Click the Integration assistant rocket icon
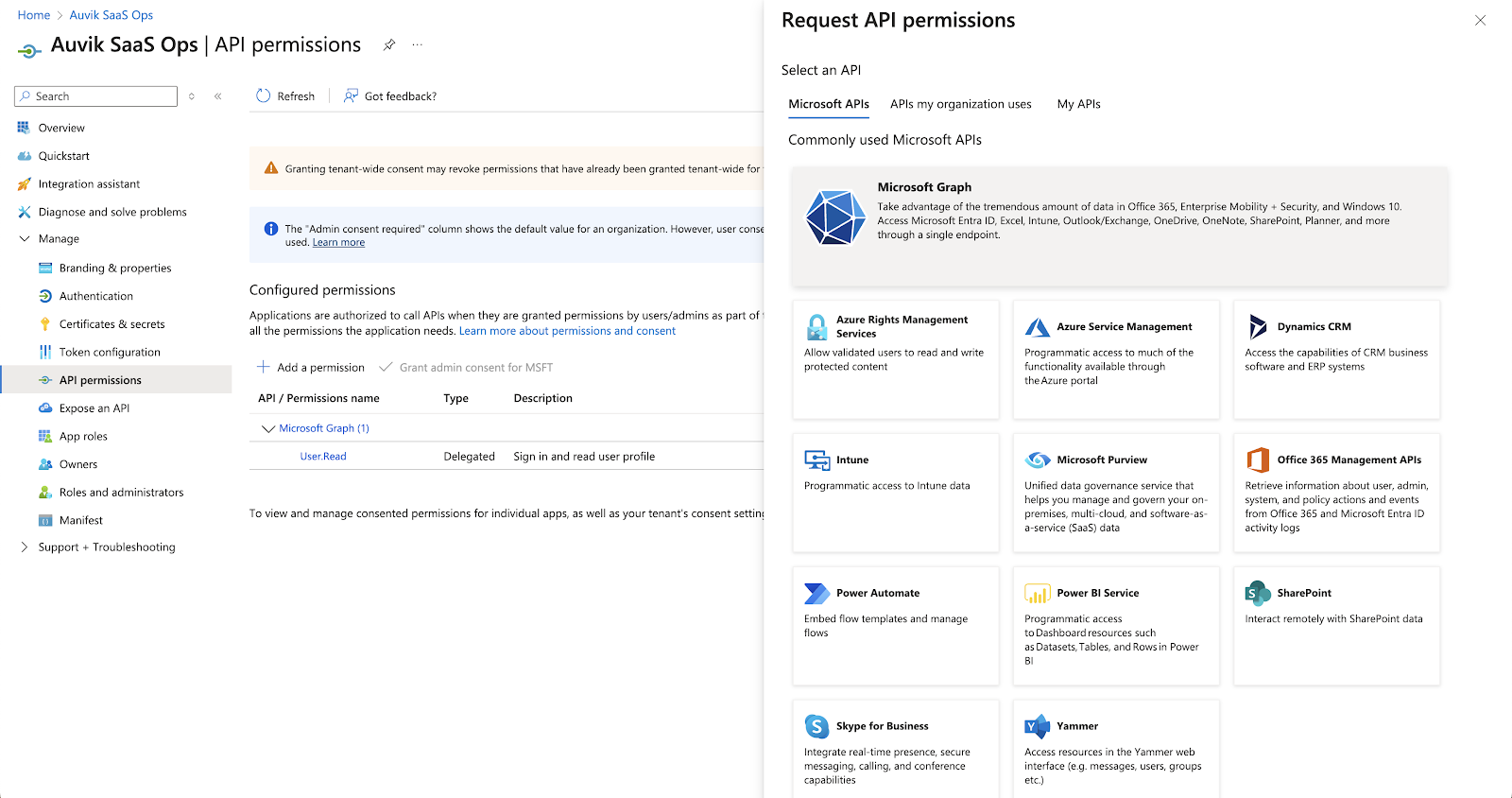The width and height of the screenshot is (1512, 798). 25,184
